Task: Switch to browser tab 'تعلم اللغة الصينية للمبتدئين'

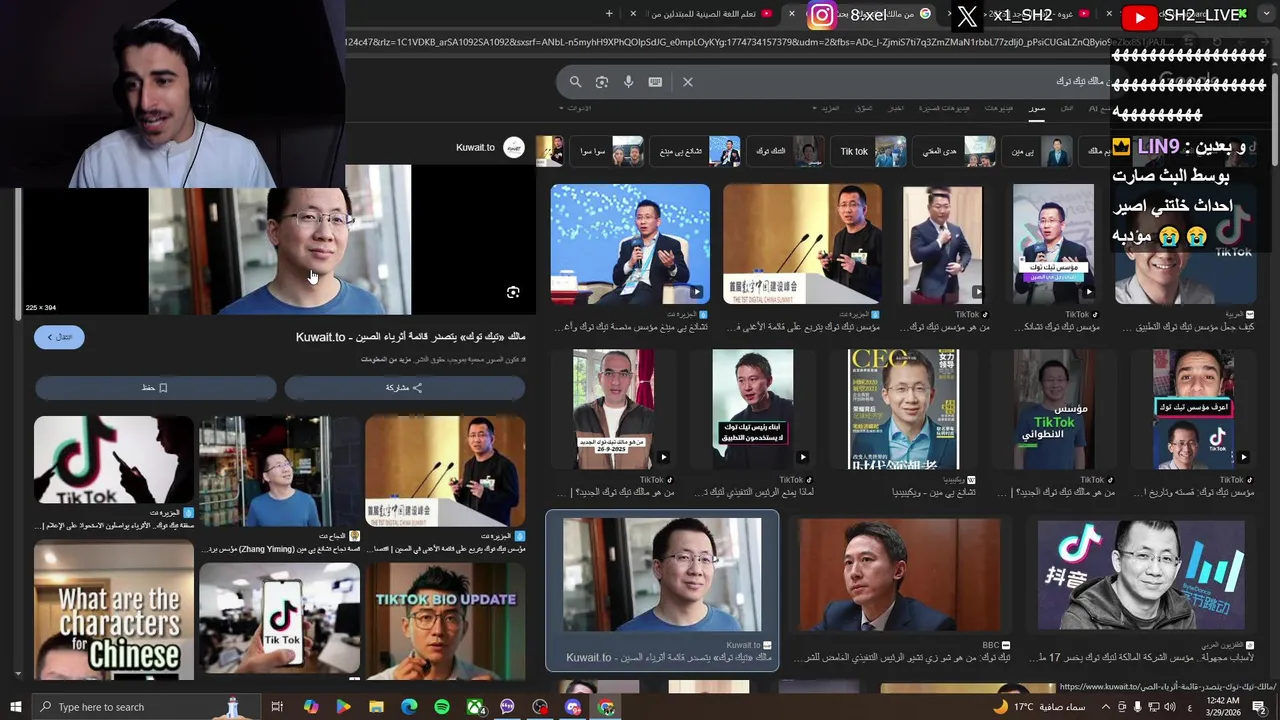Action: coord(712,13)
